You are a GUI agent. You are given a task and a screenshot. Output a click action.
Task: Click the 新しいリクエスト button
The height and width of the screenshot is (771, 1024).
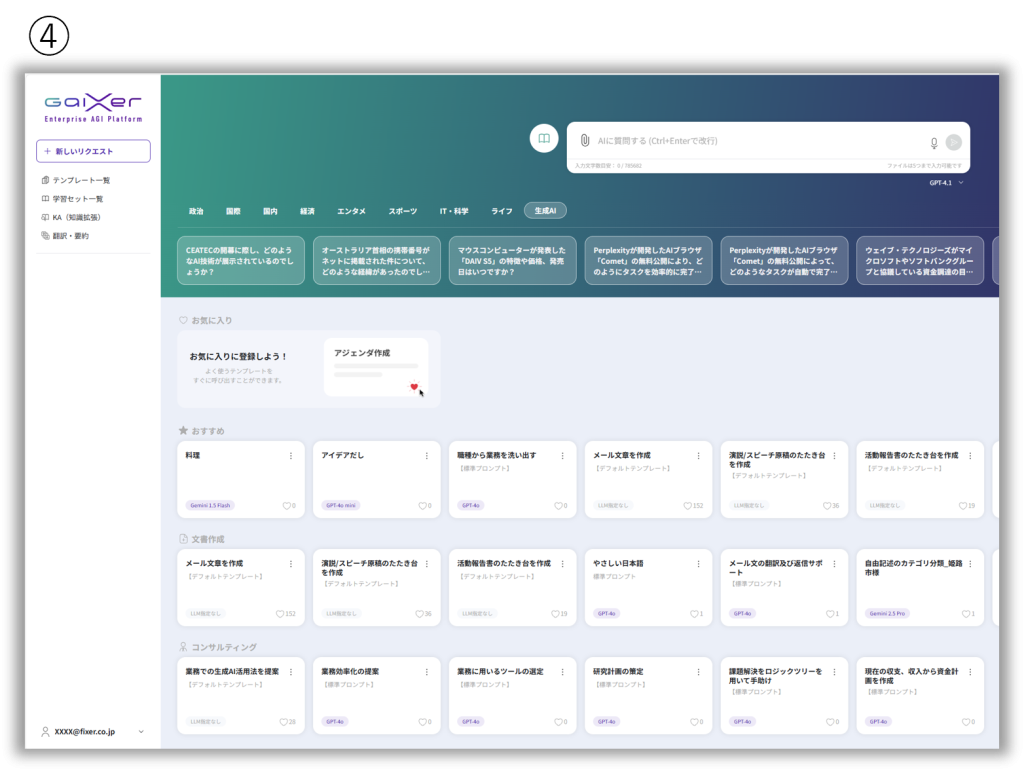pyautogui.click(x=93, y=151)
